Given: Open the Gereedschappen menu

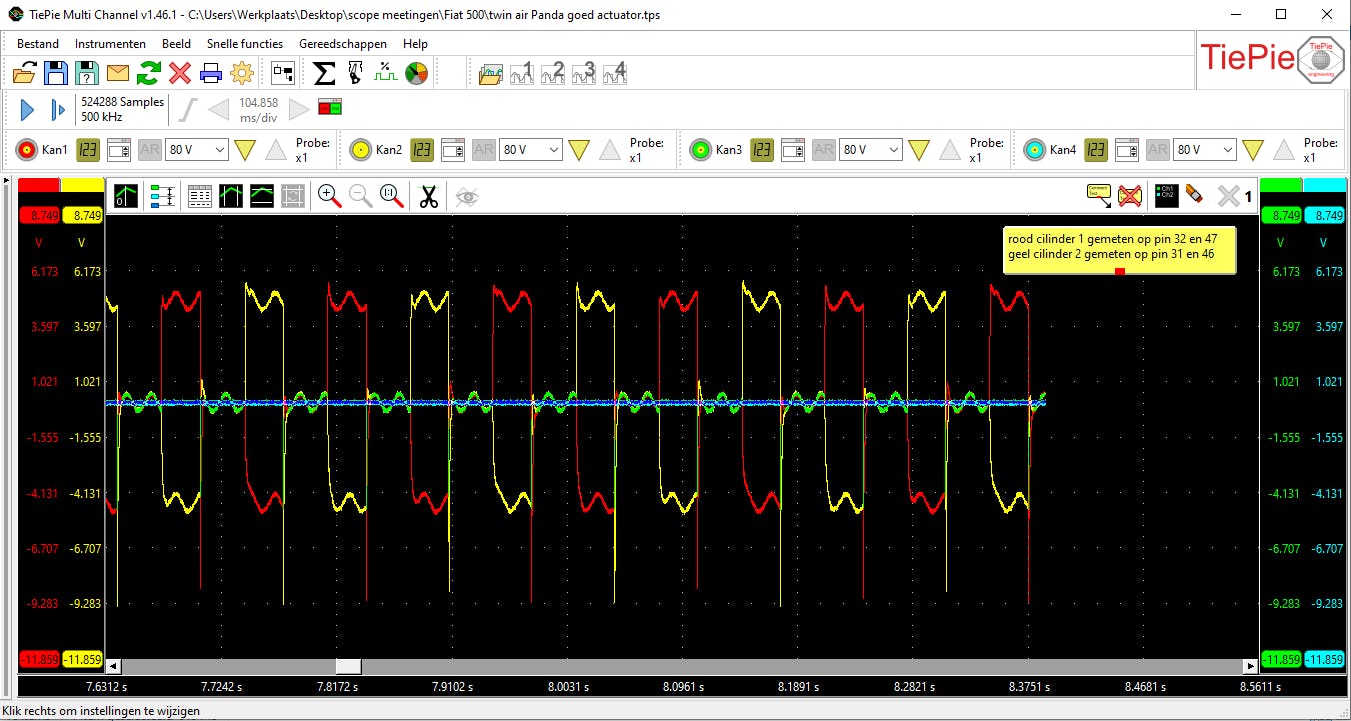Looking at the screenshot, I should 341,44.
